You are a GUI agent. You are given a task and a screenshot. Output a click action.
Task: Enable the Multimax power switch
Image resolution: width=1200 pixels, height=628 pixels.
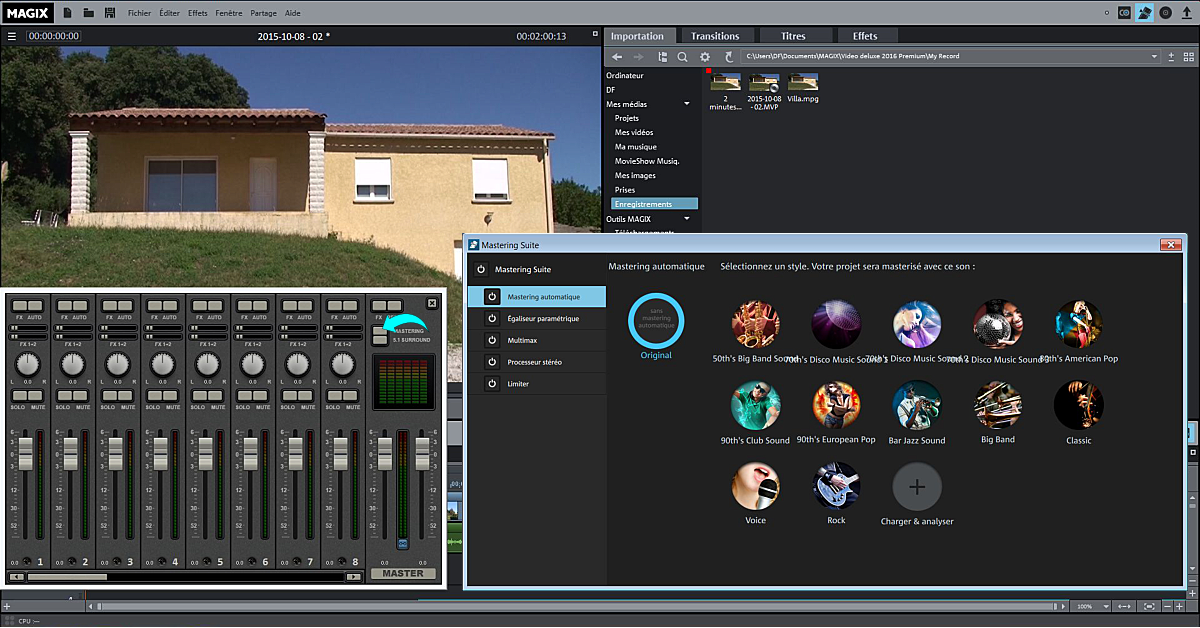(x=491, y=340)
